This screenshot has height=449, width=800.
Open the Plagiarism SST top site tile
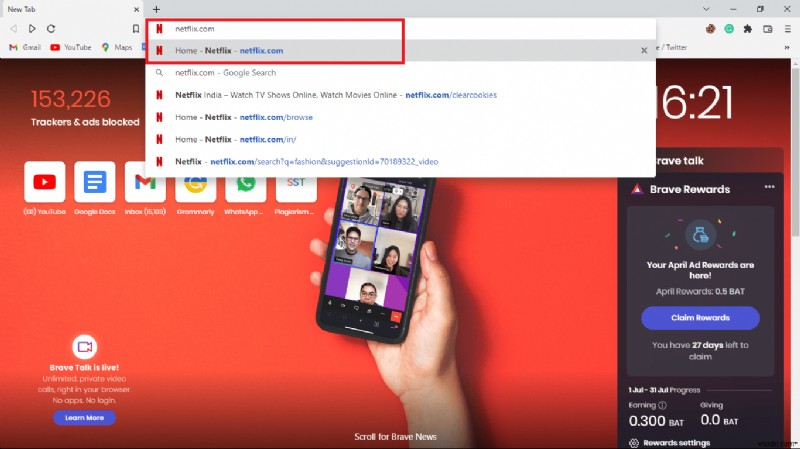point(296,189)
